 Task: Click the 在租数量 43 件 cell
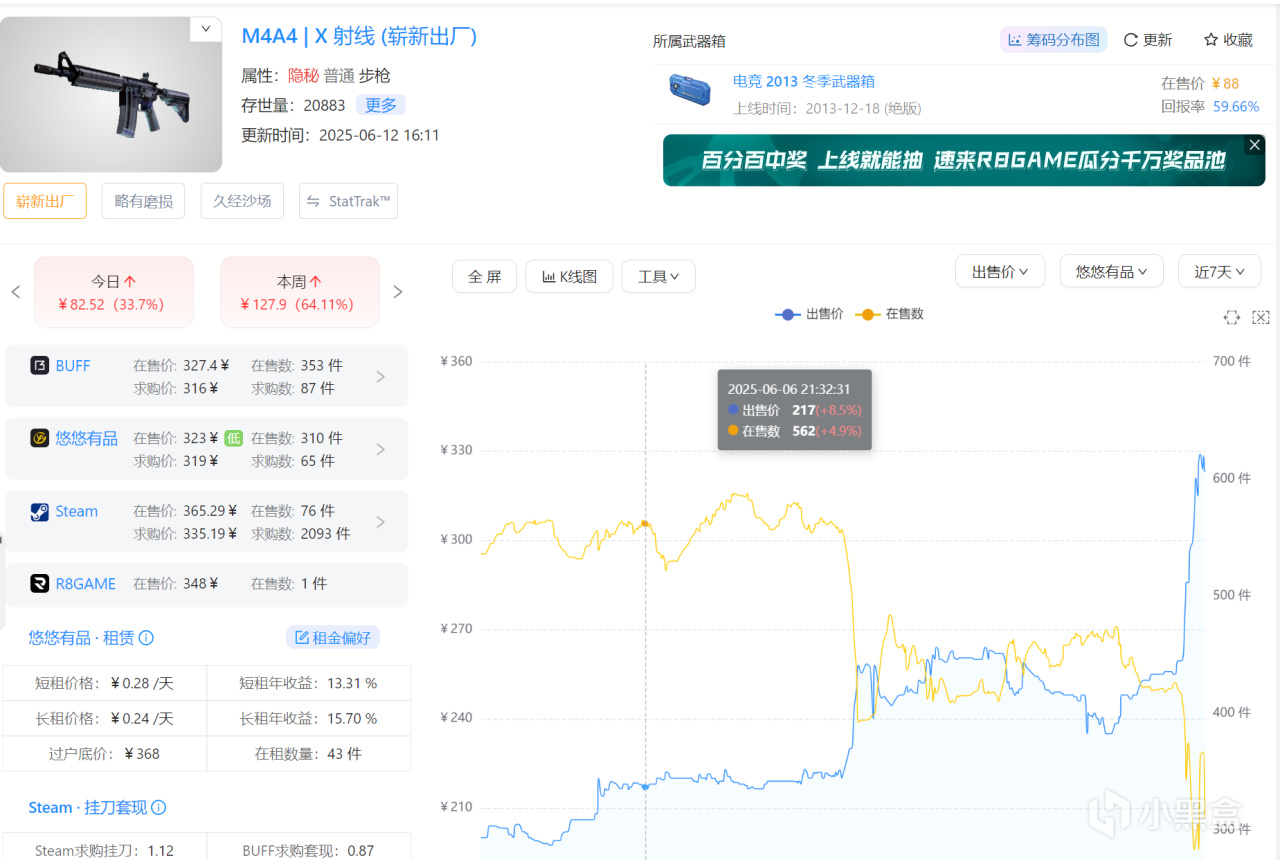pyautogui.click(x=308, y=754)
